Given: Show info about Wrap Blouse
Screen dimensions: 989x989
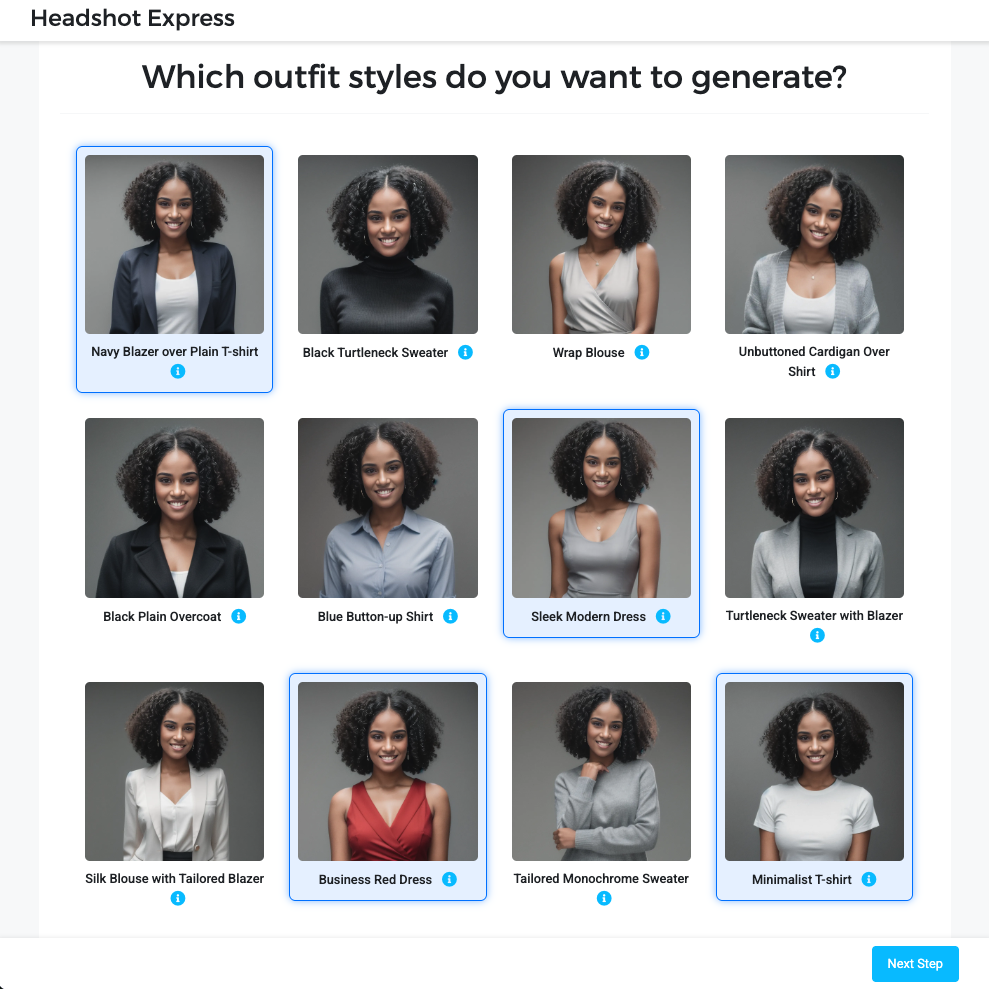Looking at the screenshot, I should coord(642,353).
